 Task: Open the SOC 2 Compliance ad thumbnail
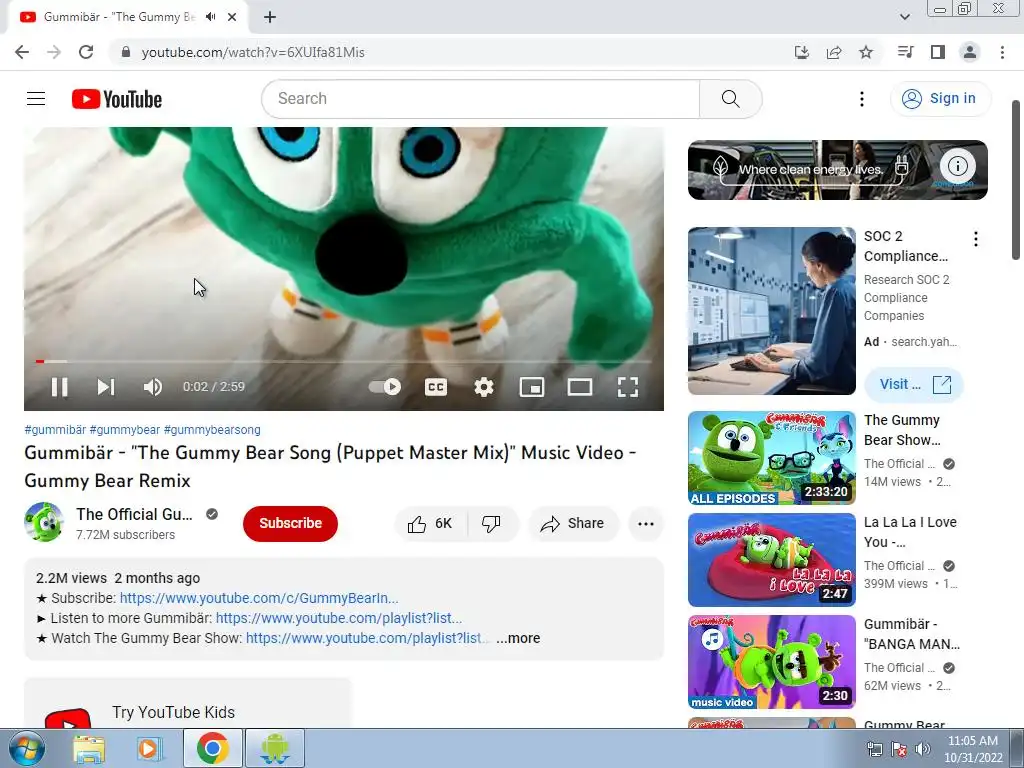click(x=771, y=311)
